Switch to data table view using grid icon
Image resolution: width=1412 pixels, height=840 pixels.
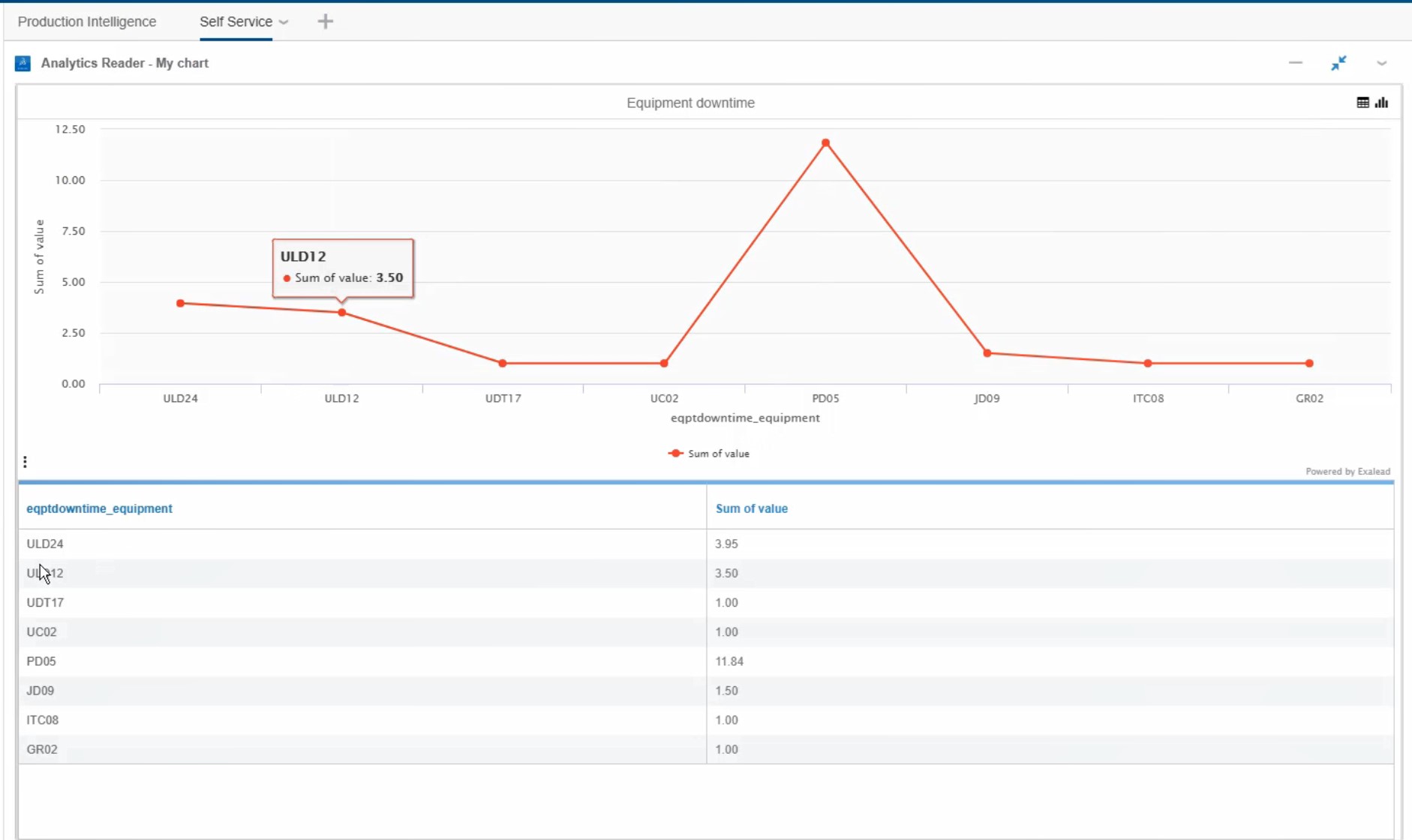coord(1362,102)
